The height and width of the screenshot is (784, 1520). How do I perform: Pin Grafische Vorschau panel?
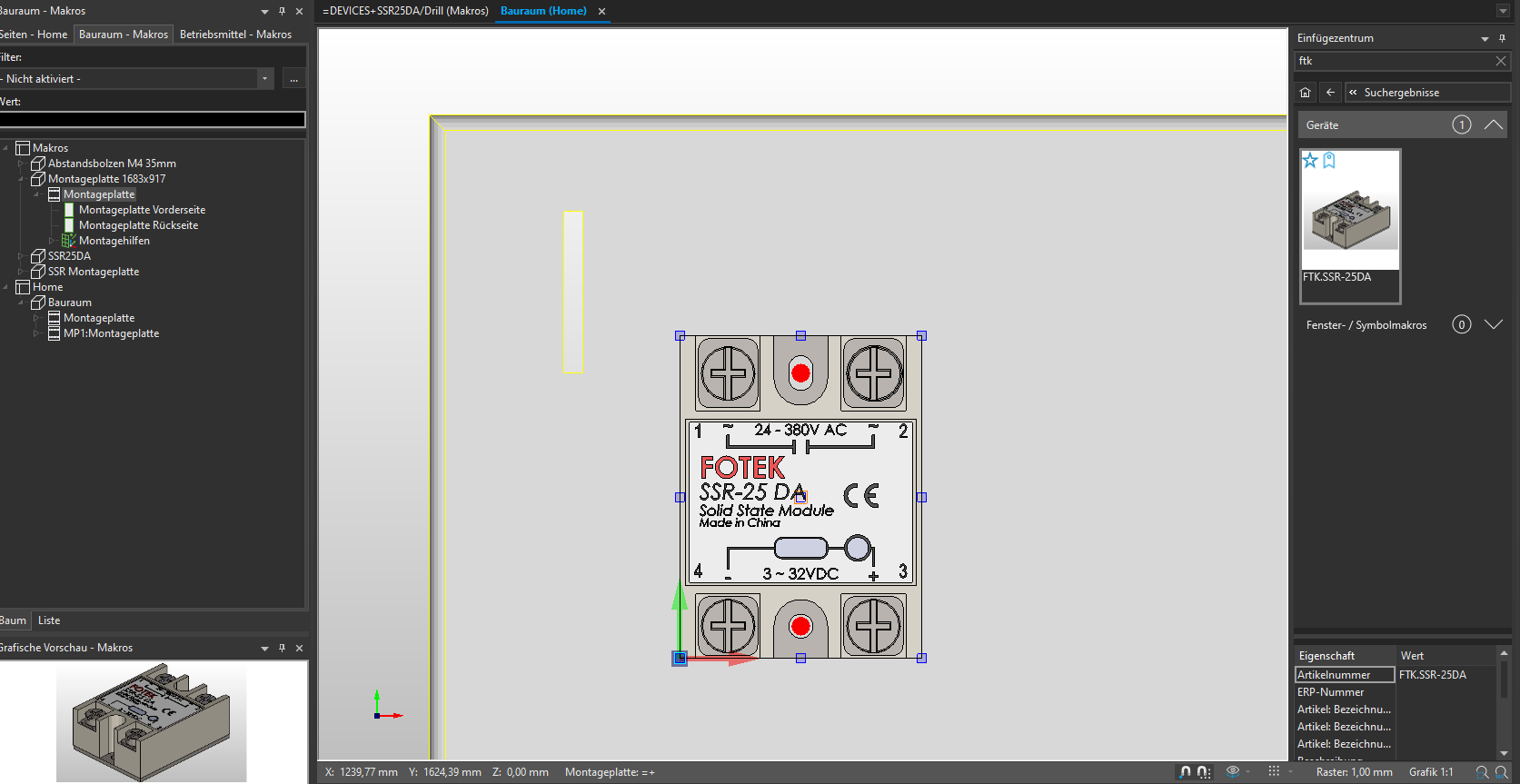pyautogui.click(x=282, y=648)
